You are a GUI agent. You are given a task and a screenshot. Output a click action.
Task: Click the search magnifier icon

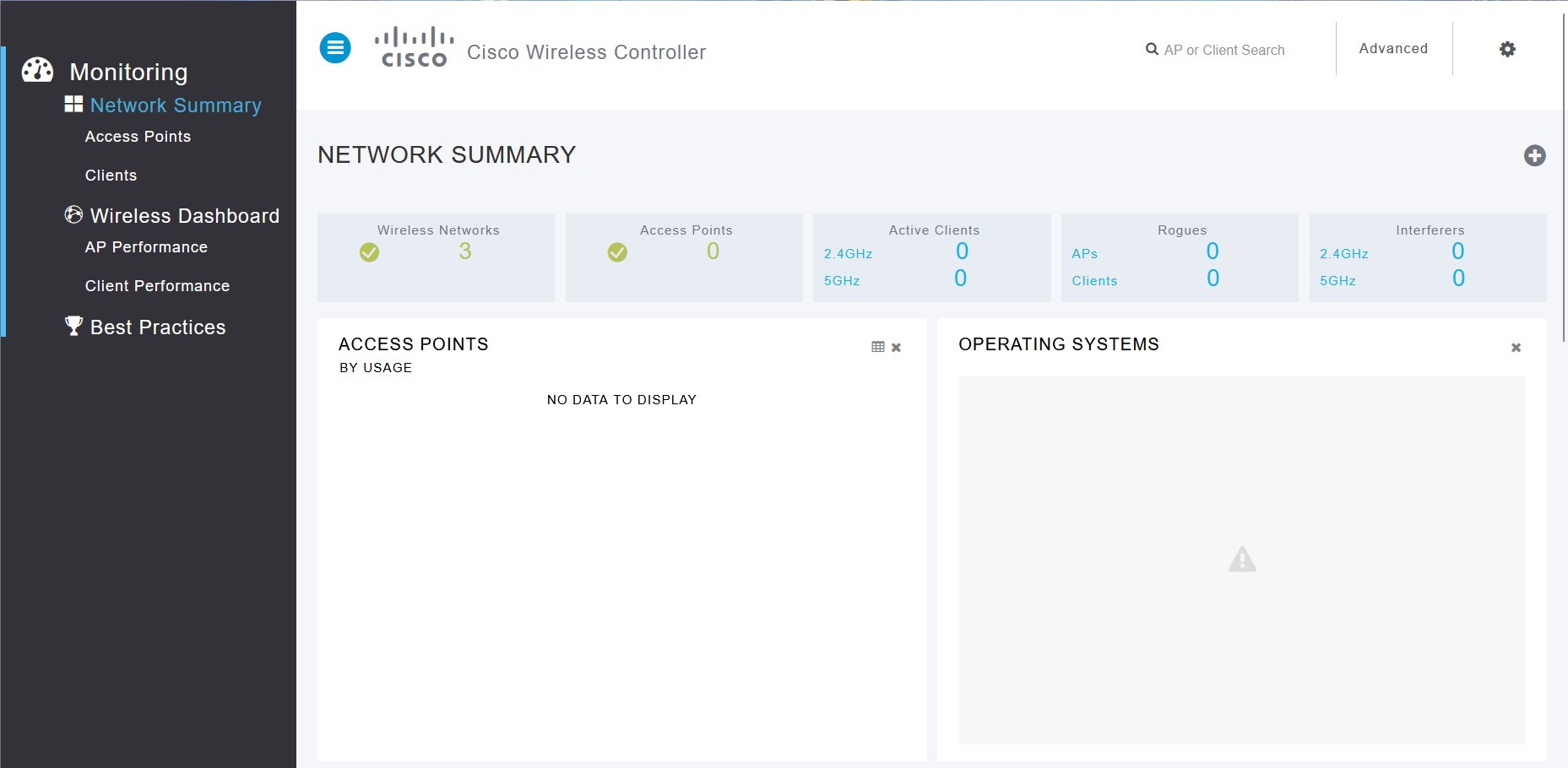pos(1151,49)
